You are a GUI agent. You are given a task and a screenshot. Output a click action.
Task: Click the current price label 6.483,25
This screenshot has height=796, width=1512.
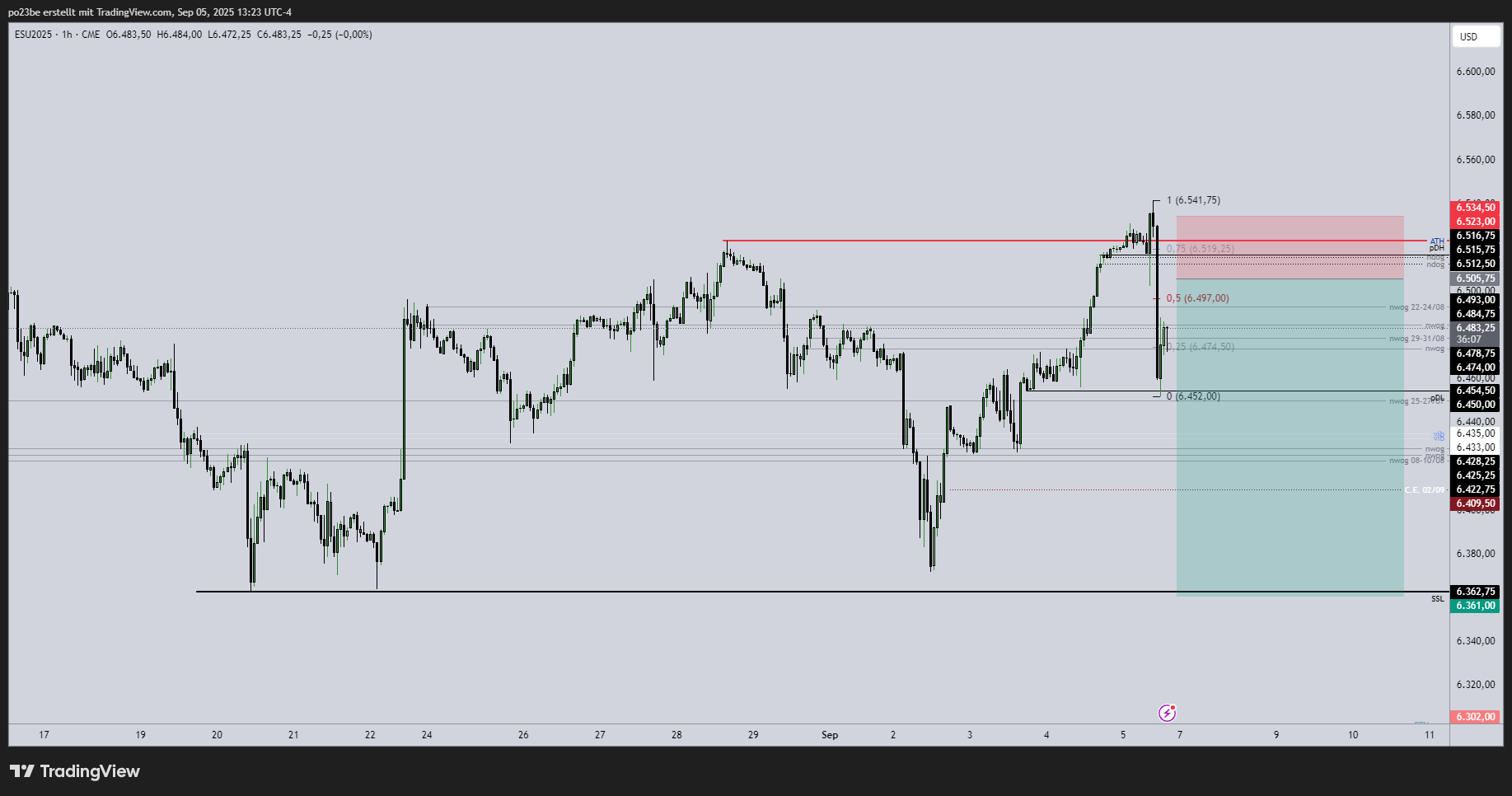point(1475,328)
